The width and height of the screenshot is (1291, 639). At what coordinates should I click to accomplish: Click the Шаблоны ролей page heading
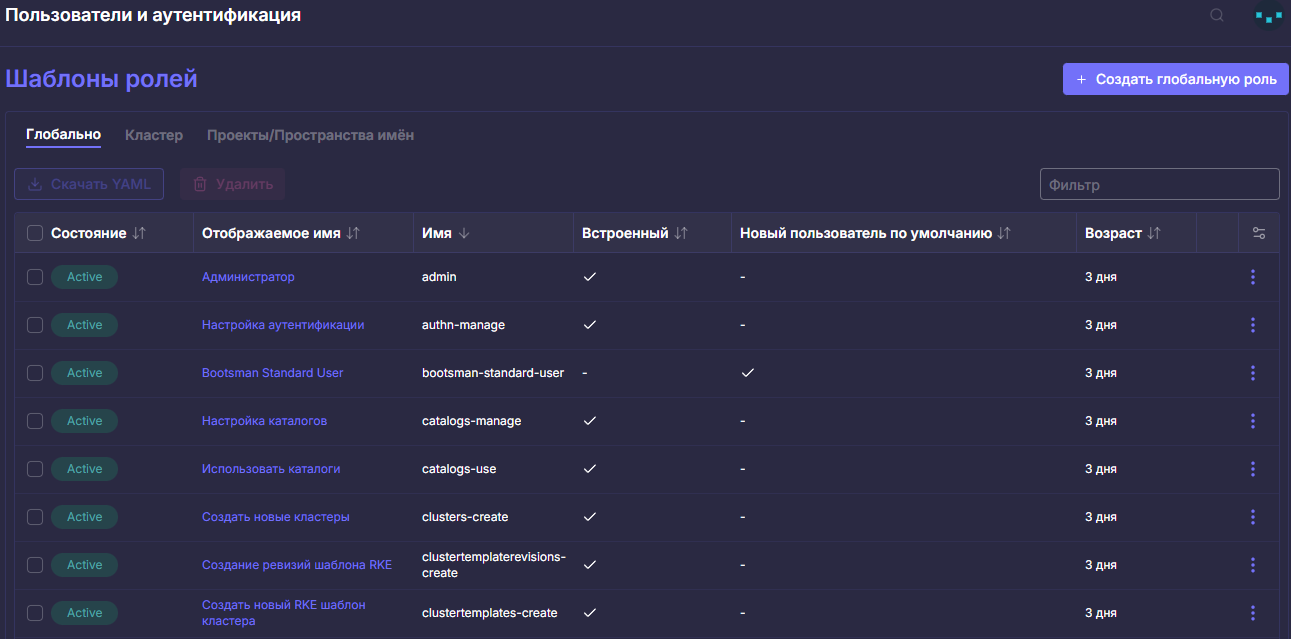coord(102,79)
